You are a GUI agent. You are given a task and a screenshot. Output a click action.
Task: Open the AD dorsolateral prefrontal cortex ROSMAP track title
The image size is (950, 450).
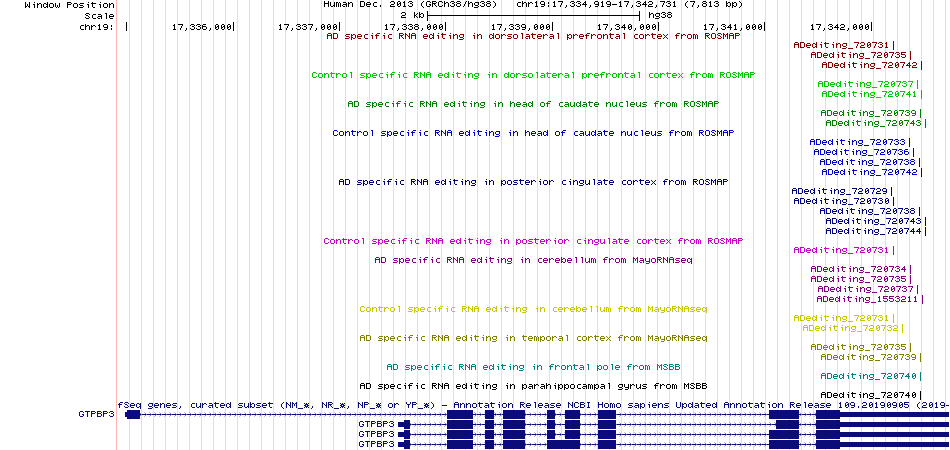pos(533,36)
